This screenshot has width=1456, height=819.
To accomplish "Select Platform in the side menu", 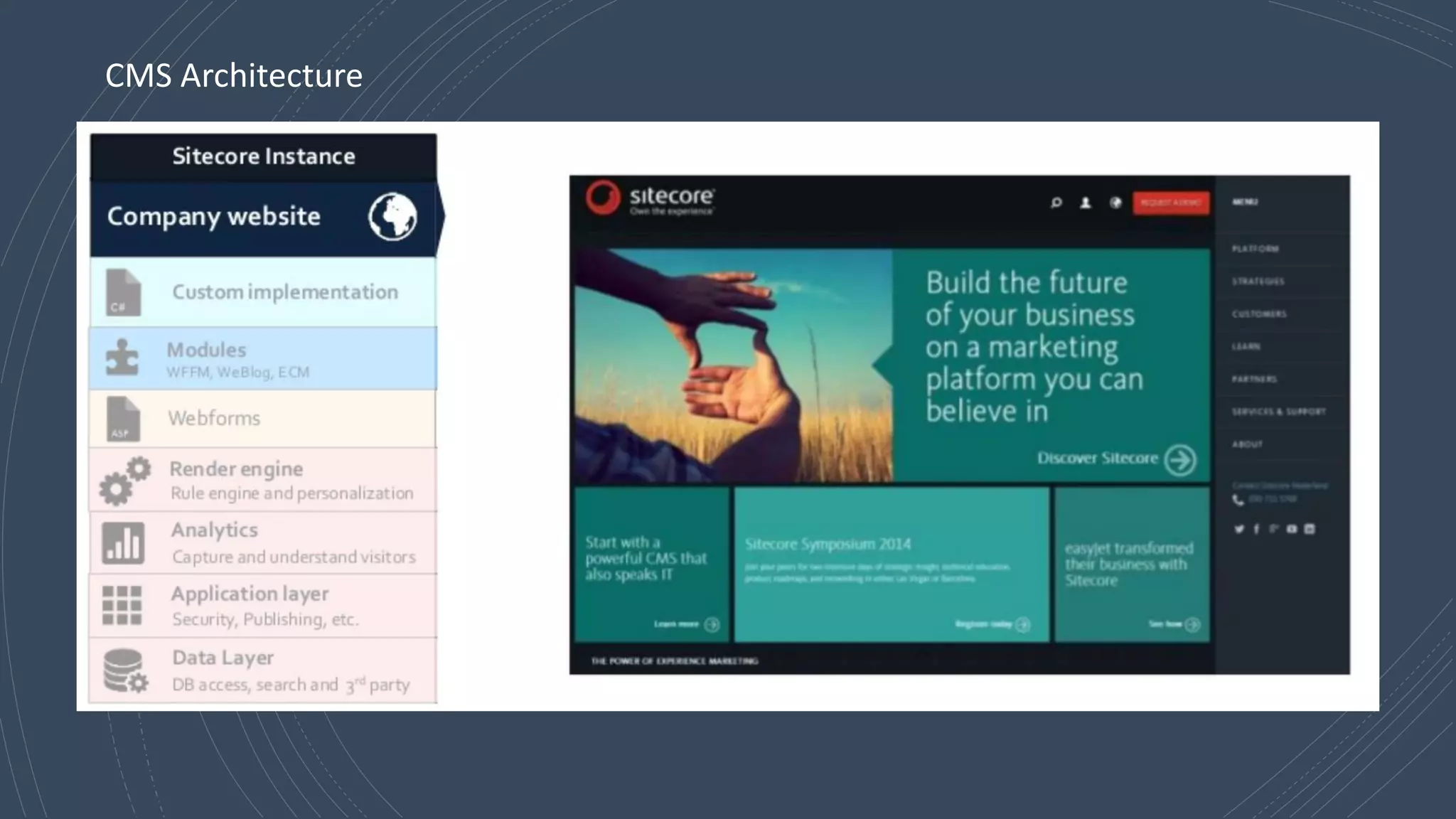I will tap(1256, 249).
